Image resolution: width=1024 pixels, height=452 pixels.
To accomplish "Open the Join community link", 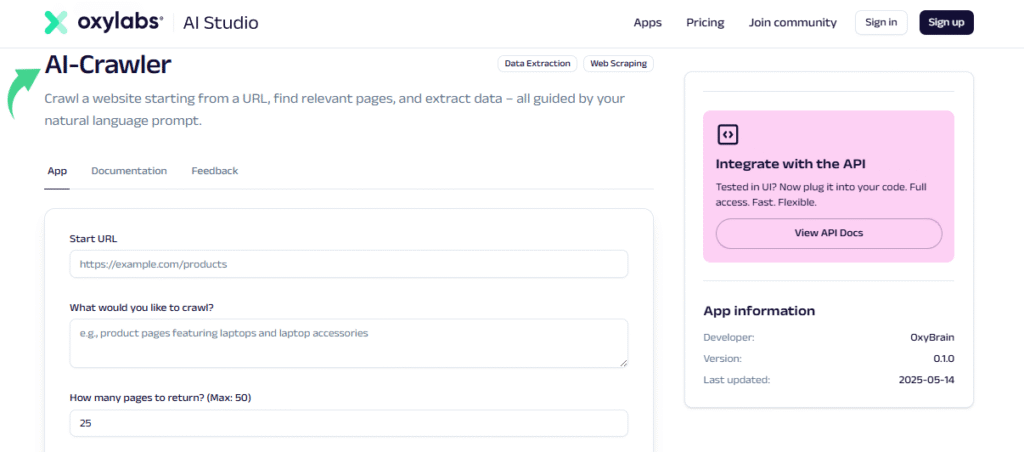I will (x=792, y=22).
